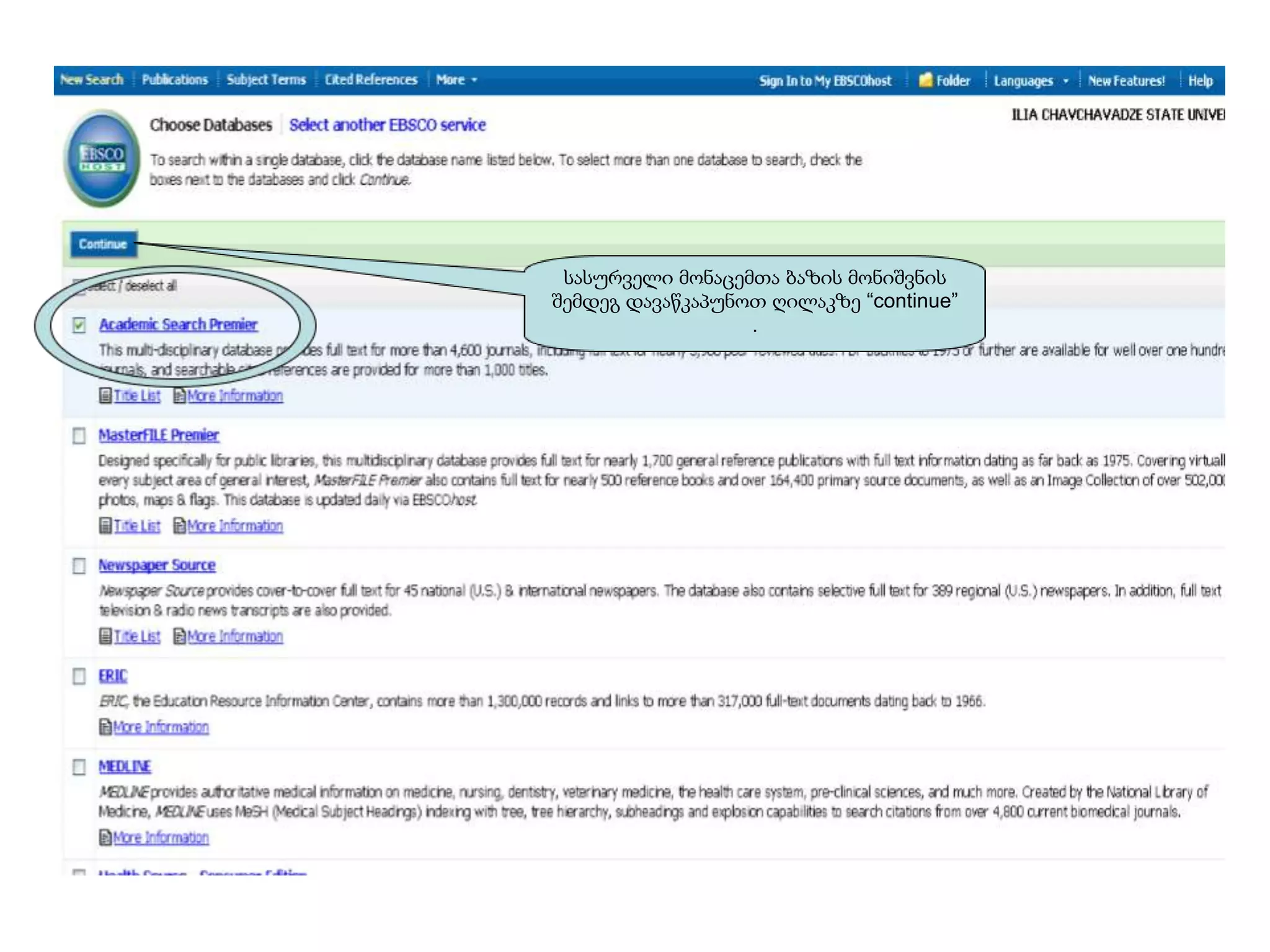Click Sign In to My EBSCOhost

point(825,81)
